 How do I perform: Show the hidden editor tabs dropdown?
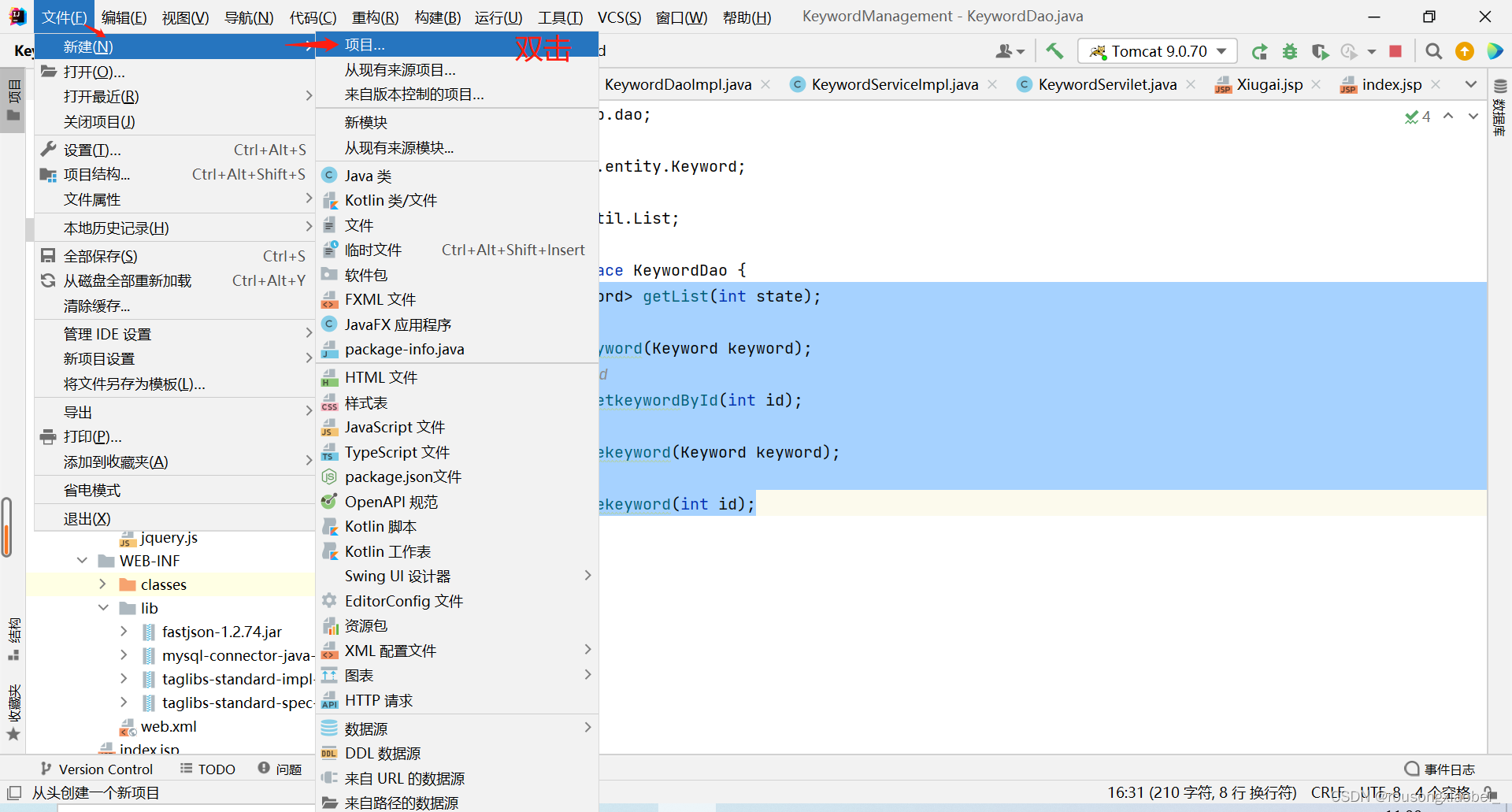[x=1470, y=84]
